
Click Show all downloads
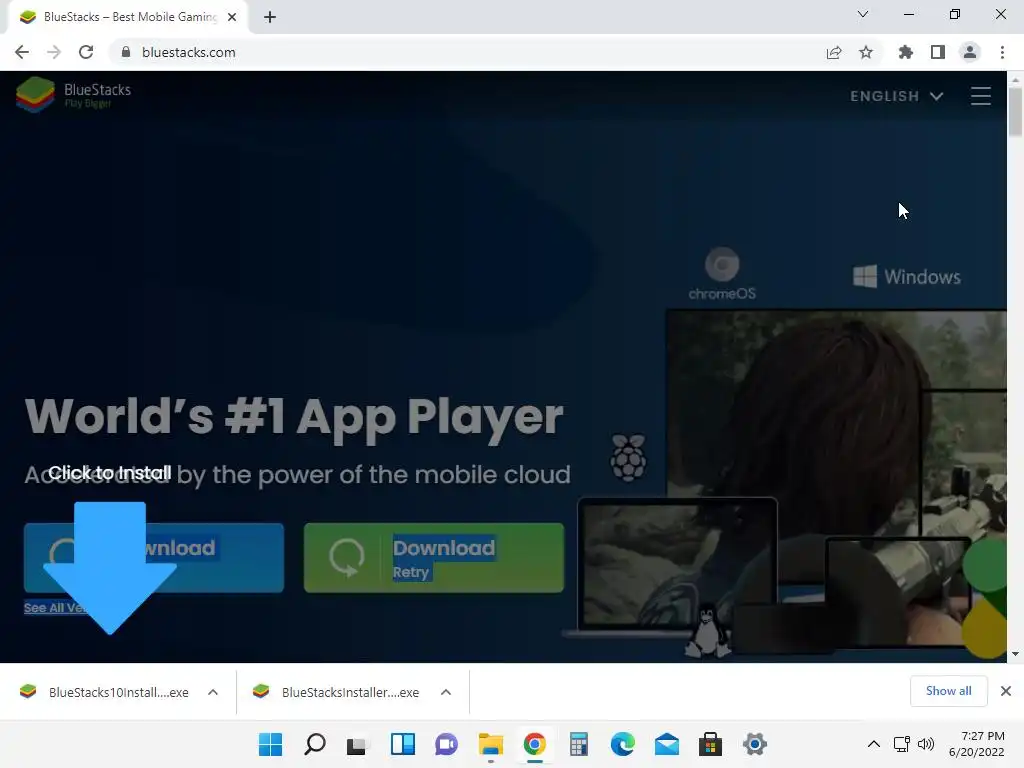[948, 691]
